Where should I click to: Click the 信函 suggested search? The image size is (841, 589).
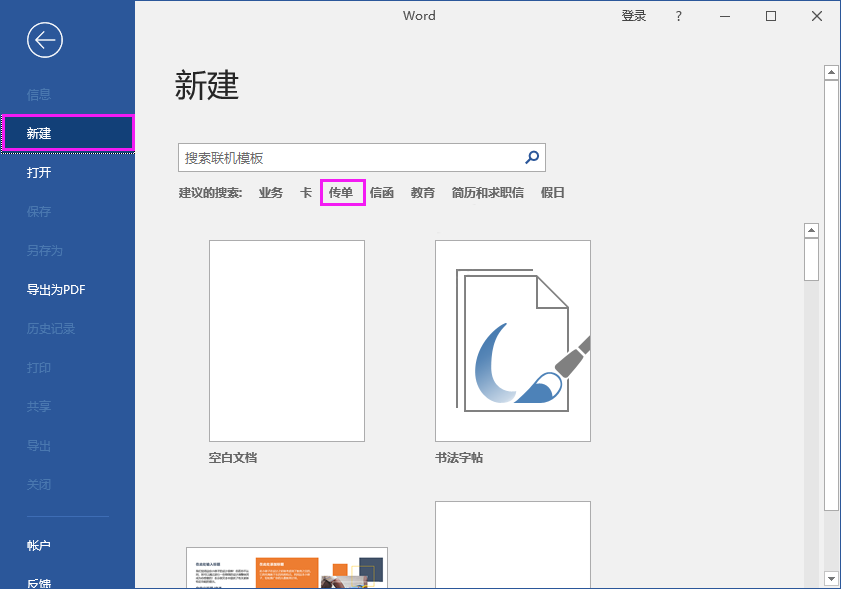(383, 192)
